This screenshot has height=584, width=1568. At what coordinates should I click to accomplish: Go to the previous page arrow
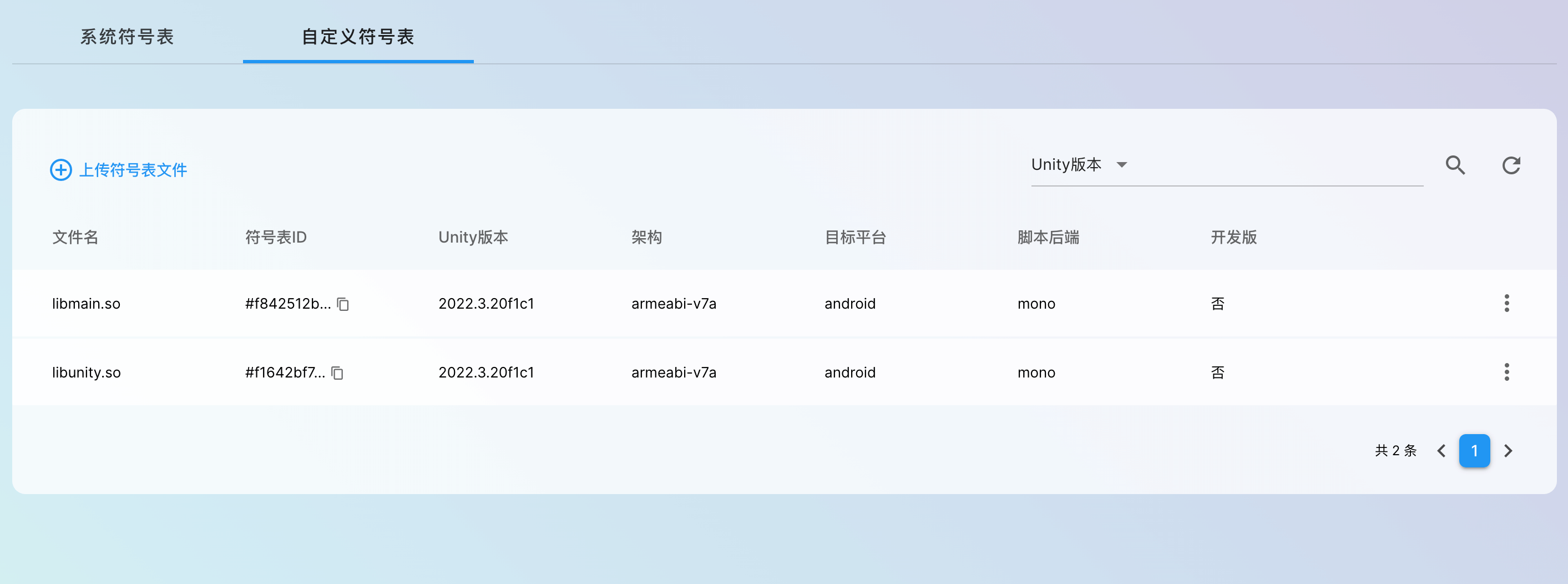coord(1441,451)
